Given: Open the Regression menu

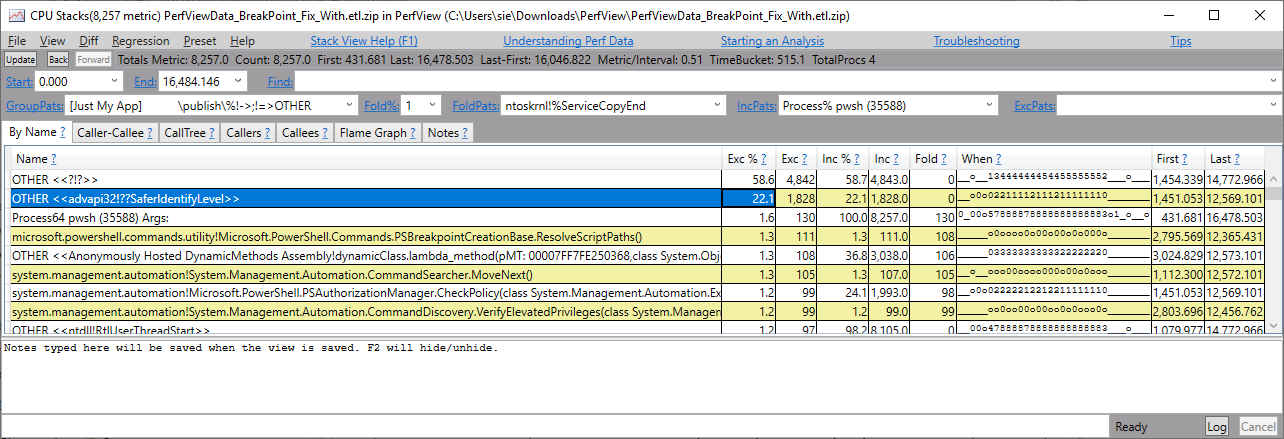Looking at the screenshot, I should pyautogui.click(x=141, y=41).
